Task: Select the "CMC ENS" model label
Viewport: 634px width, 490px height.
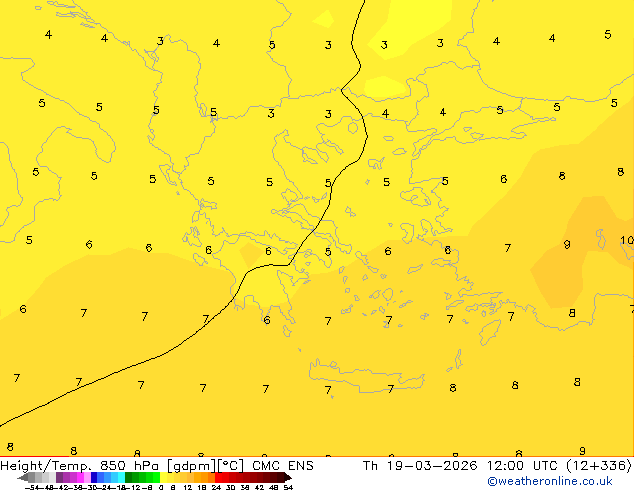Action: 283,466
